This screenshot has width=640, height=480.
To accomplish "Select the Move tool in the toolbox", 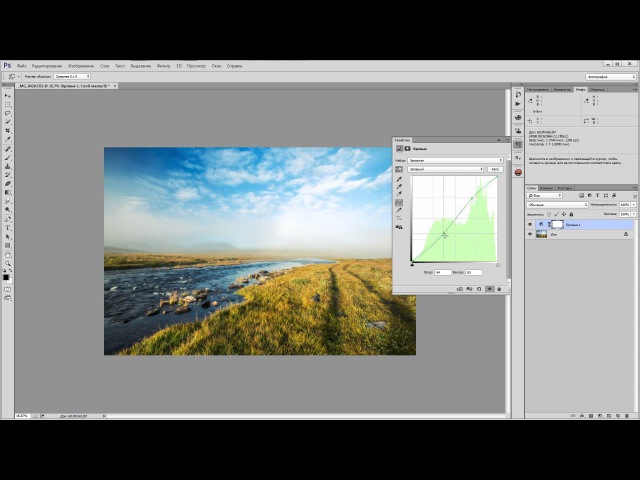I will pos(8,96).
